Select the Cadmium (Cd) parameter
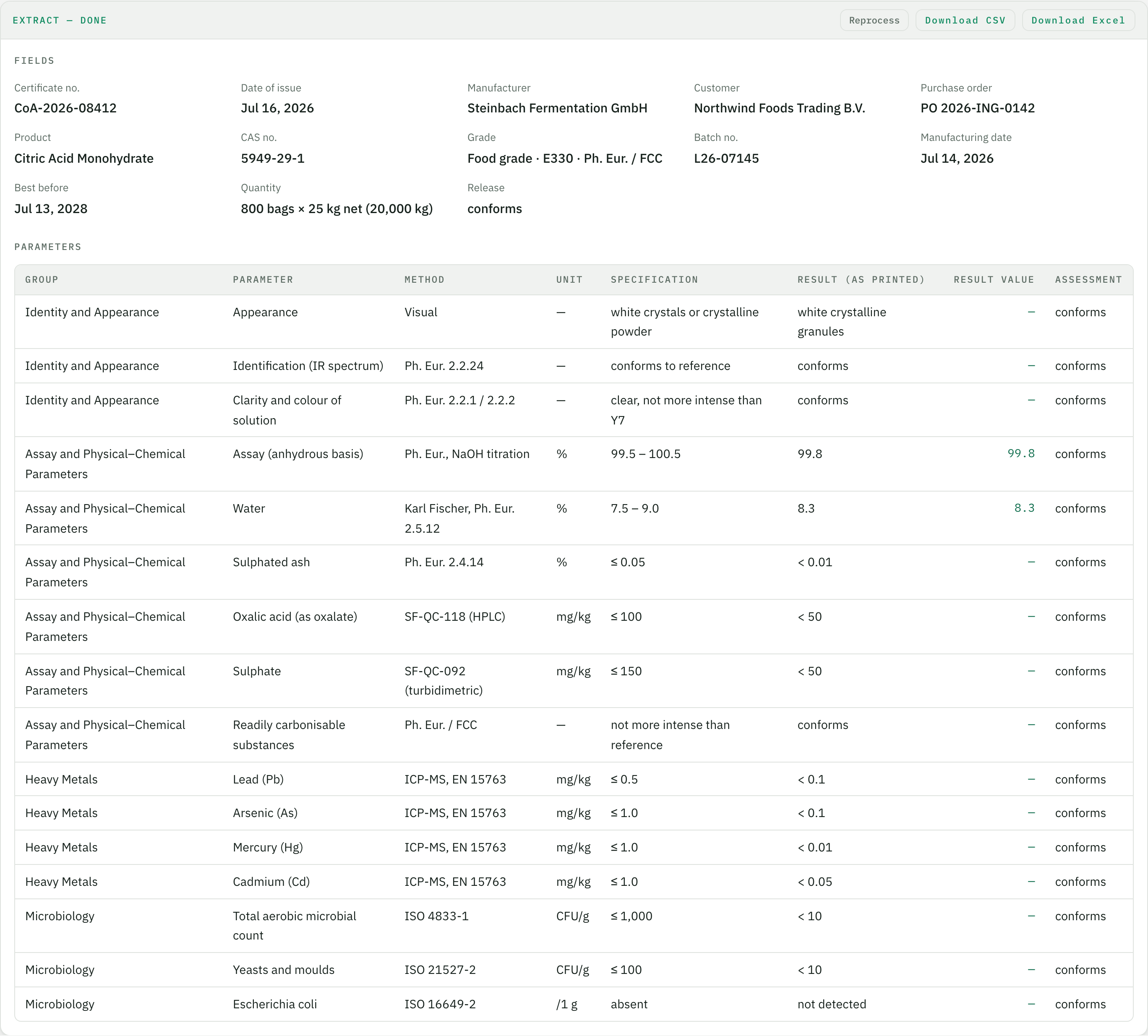Screen dimensions: 1148x1036 pos(271,882)
